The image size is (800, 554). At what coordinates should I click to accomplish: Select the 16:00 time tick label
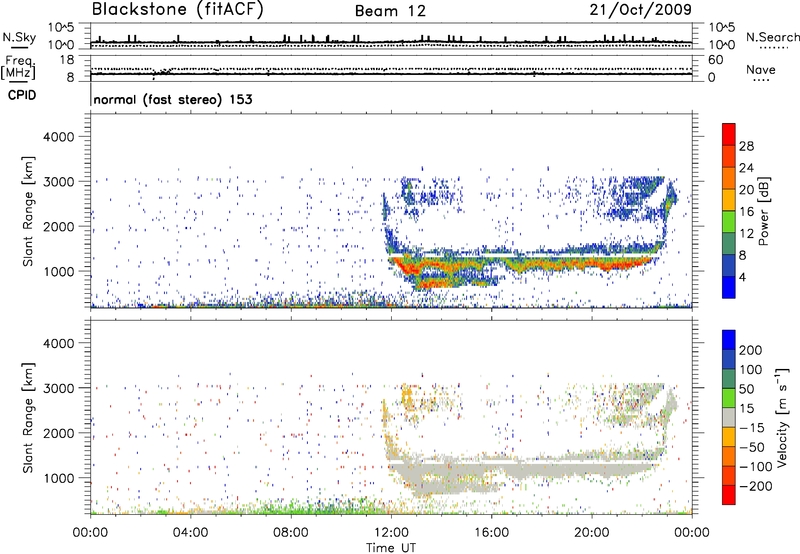[x=491, y=533]
